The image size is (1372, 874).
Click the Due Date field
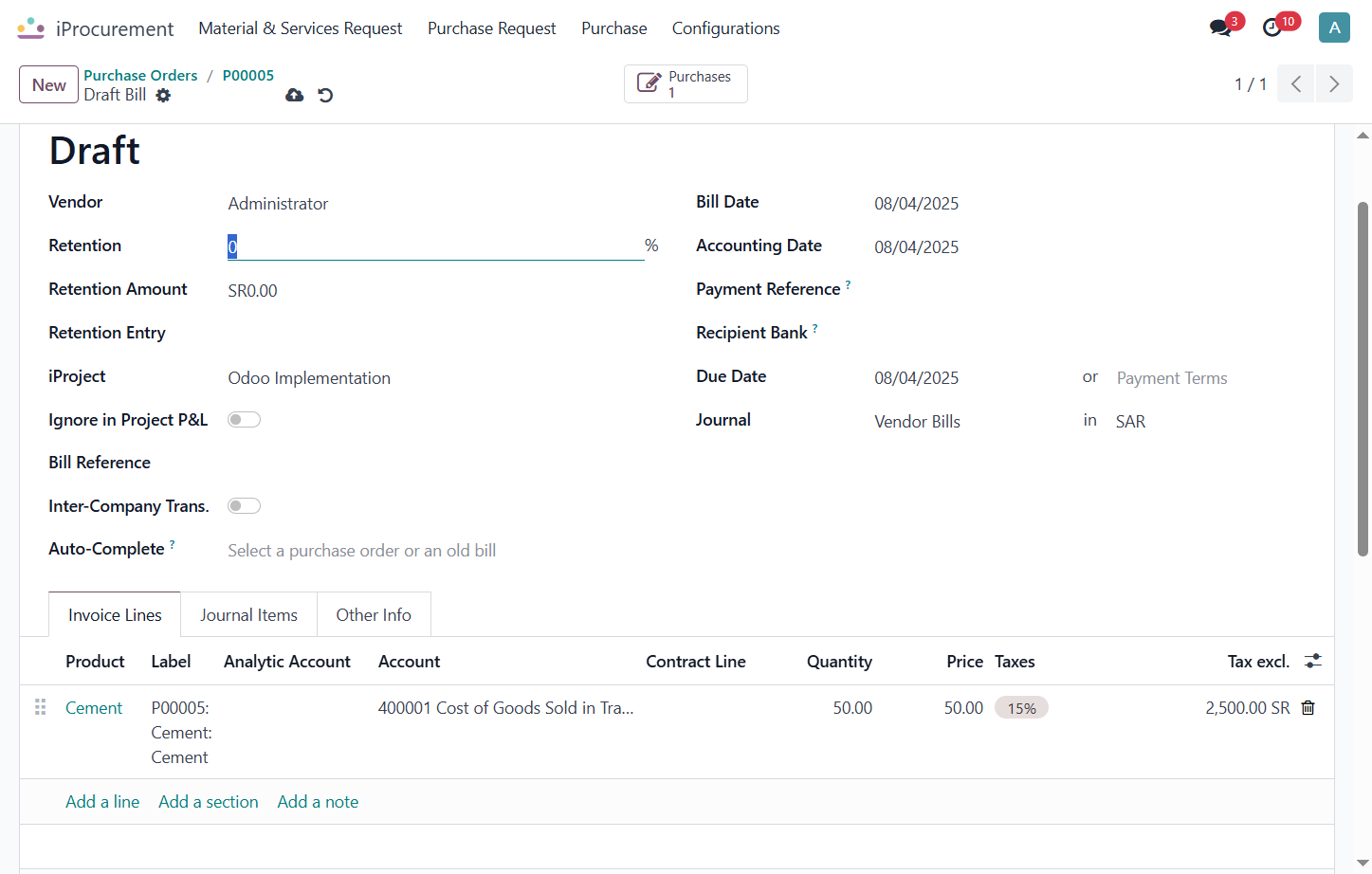pyautogui.click(x=969, y=378)
